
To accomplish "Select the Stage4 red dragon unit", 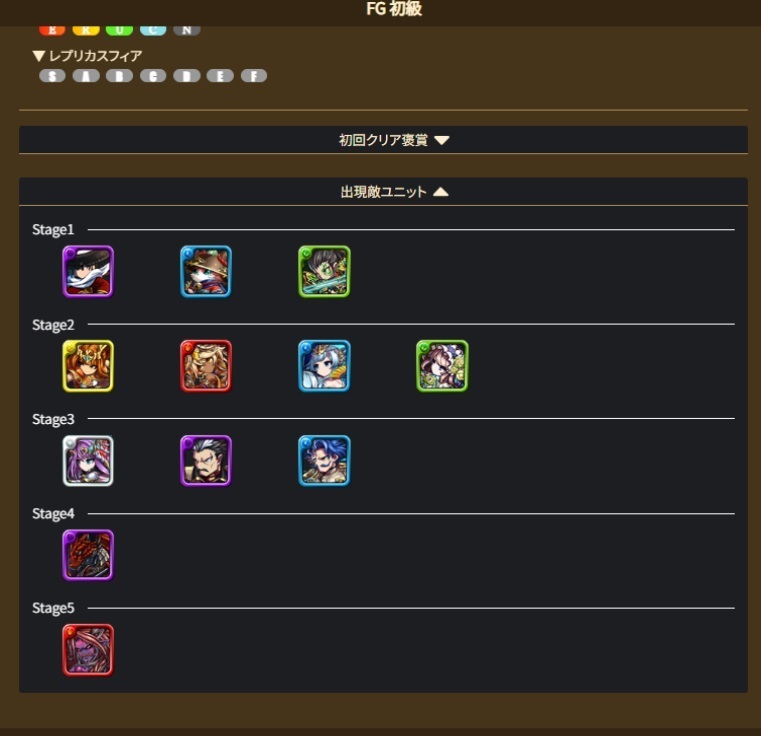I will (x=88, y=555).
